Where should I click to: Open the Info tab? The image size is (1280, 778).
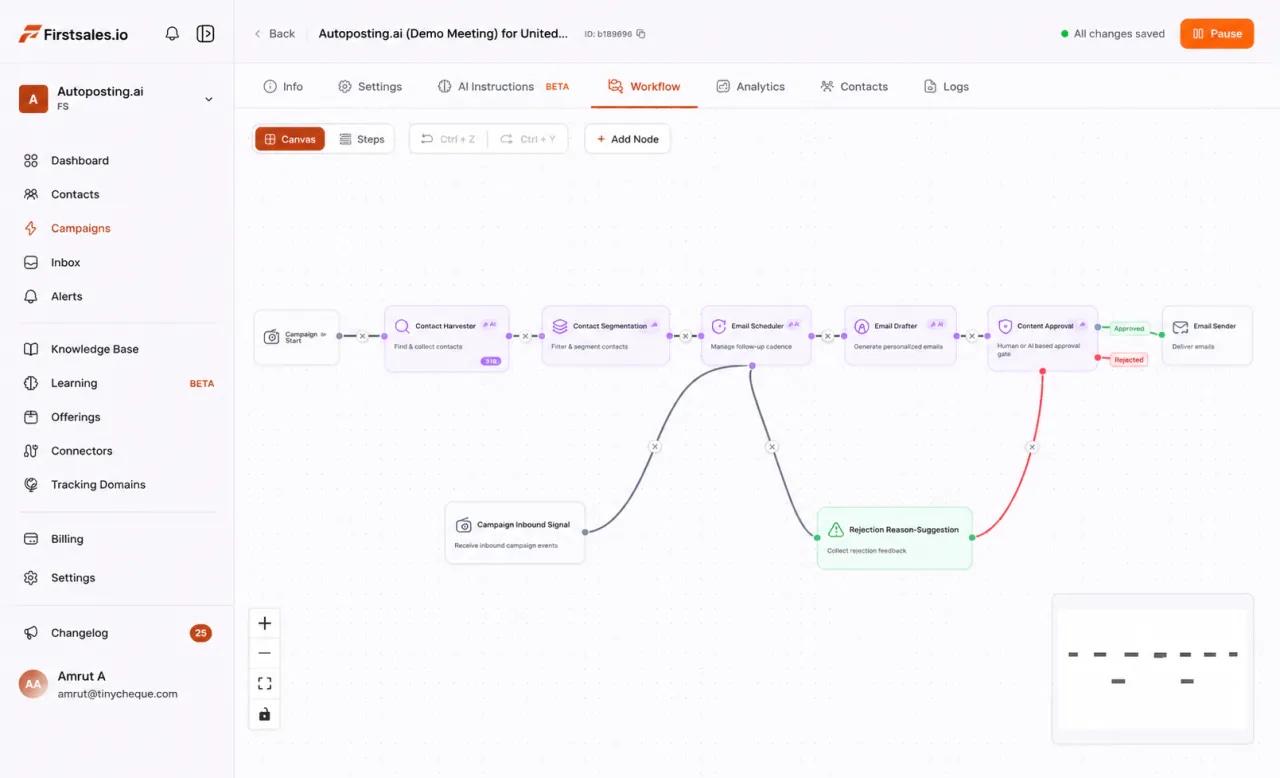click(283, 87)
